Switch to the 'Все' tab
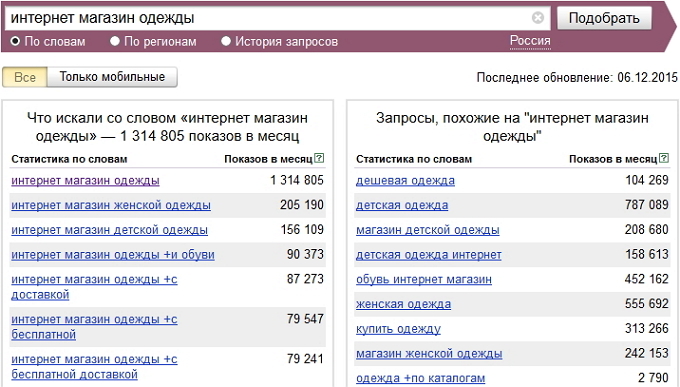This screenshot has width=680, height=387. pyautogui.click(x=25, y=77)
